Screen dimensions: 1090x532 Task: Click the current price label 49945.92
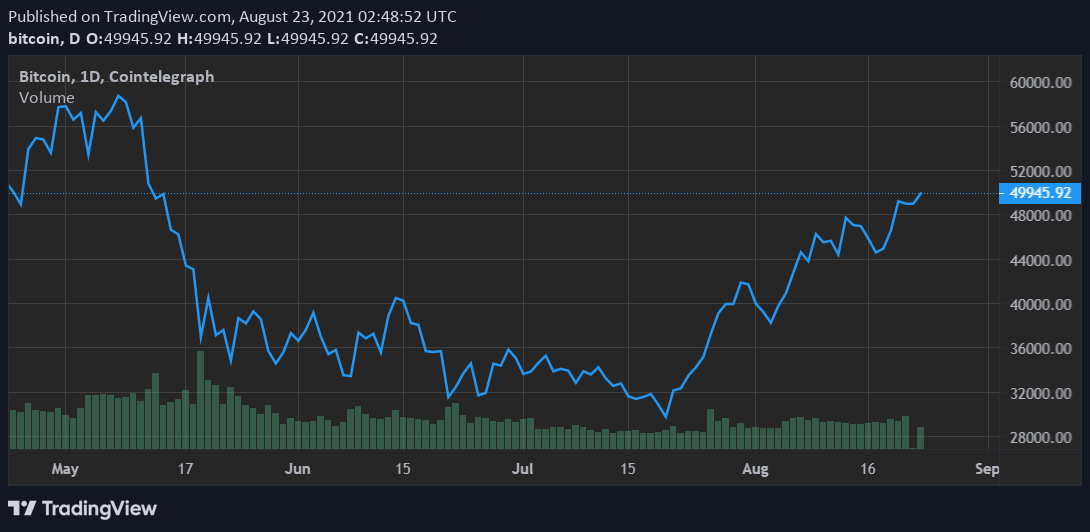coord(1041,193)
